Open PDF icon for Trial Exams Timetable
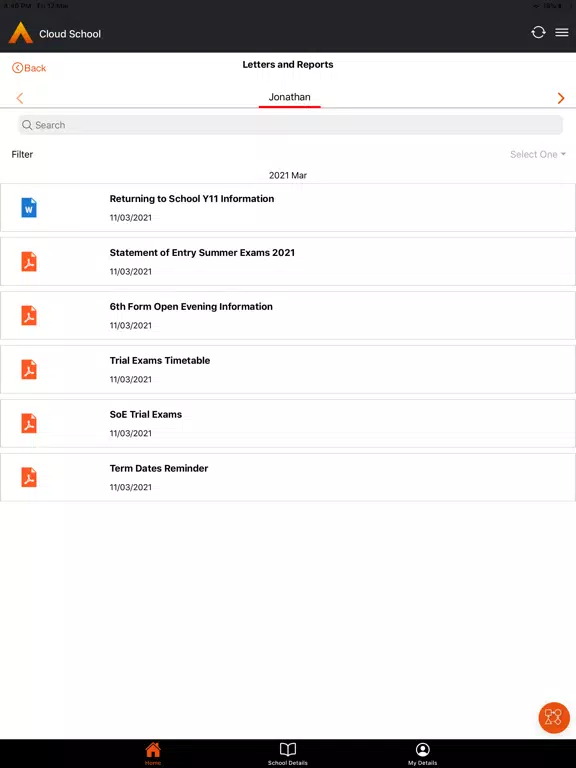Screen dimensions: 576x768 pyautogui.click(x=29, y=369)
